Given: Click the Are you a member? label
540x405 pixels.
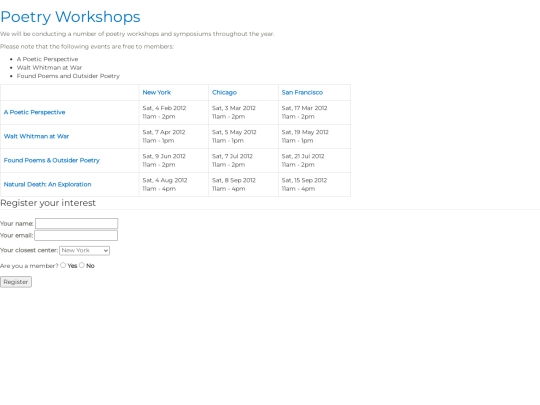Looking at the screenshot, I should 29,266.
